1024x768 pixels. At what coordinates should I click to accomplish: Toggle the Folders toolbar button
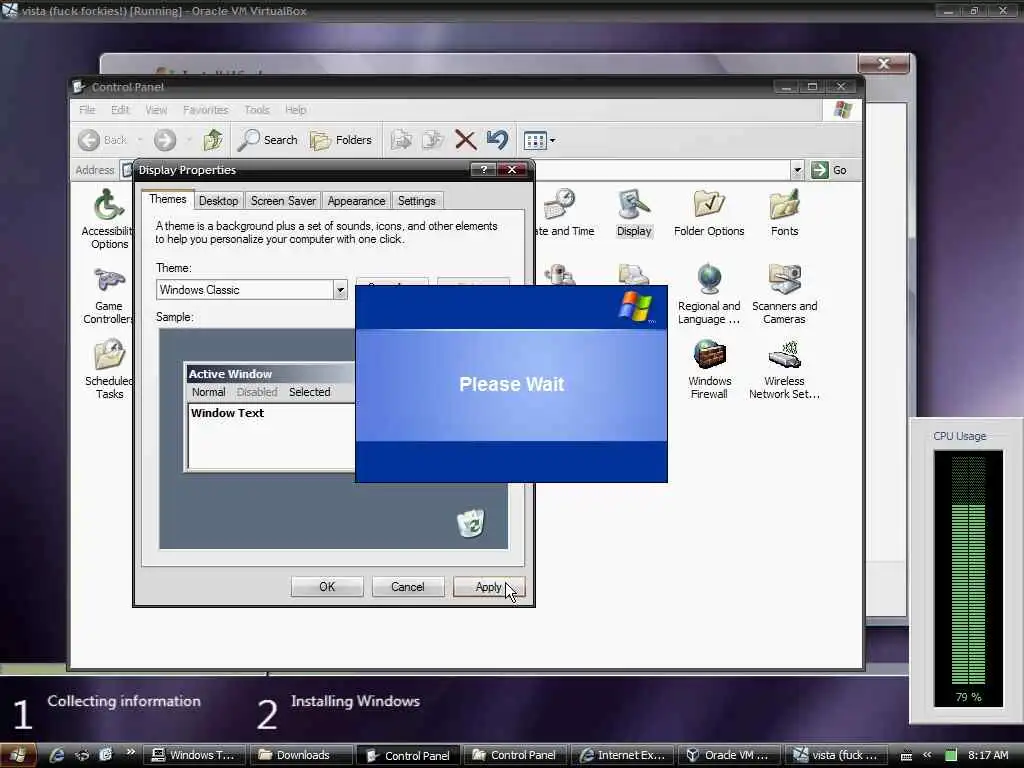[x=341, y=140]
